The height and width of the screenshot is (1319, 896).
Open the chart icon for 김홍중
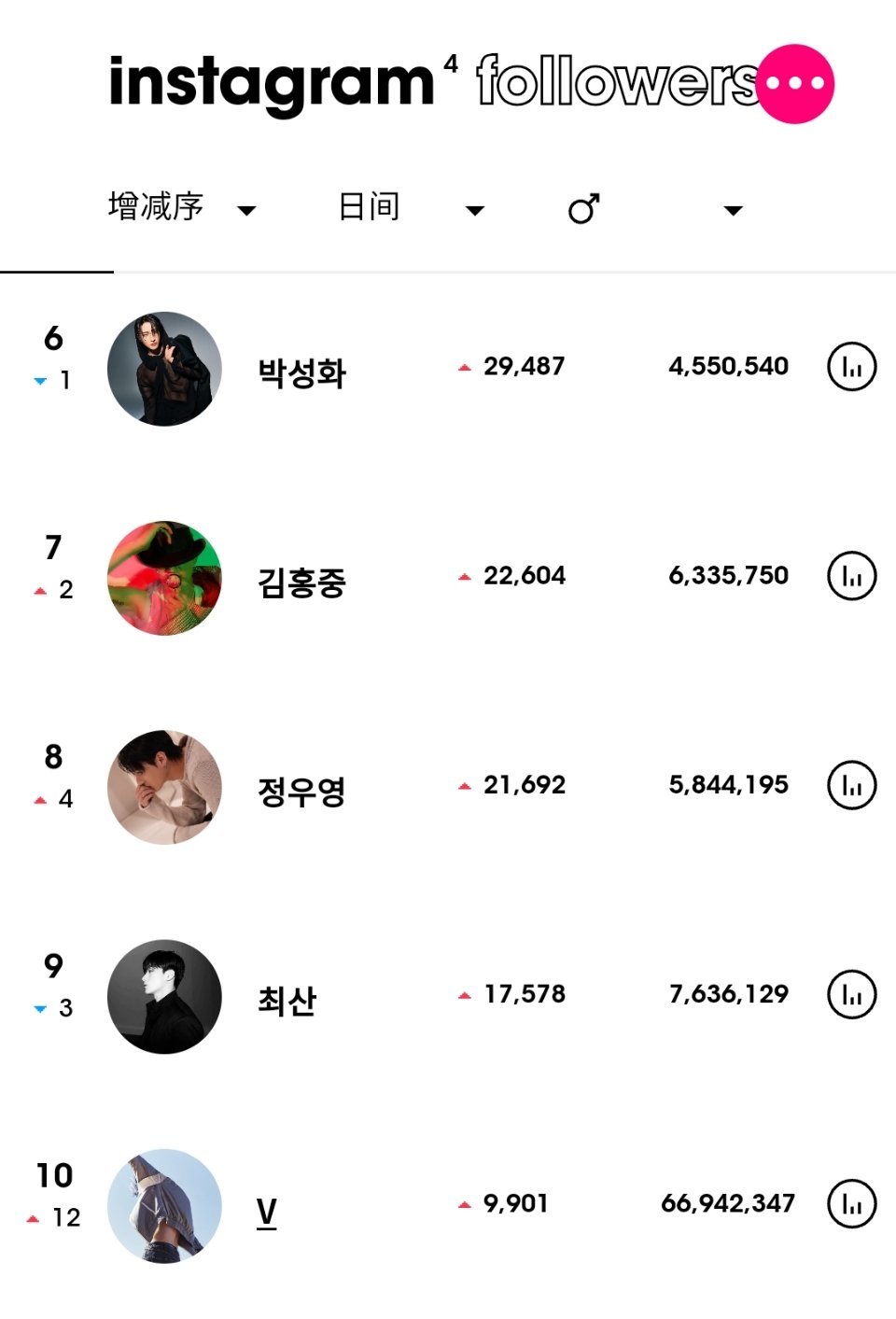click(852, 576)
